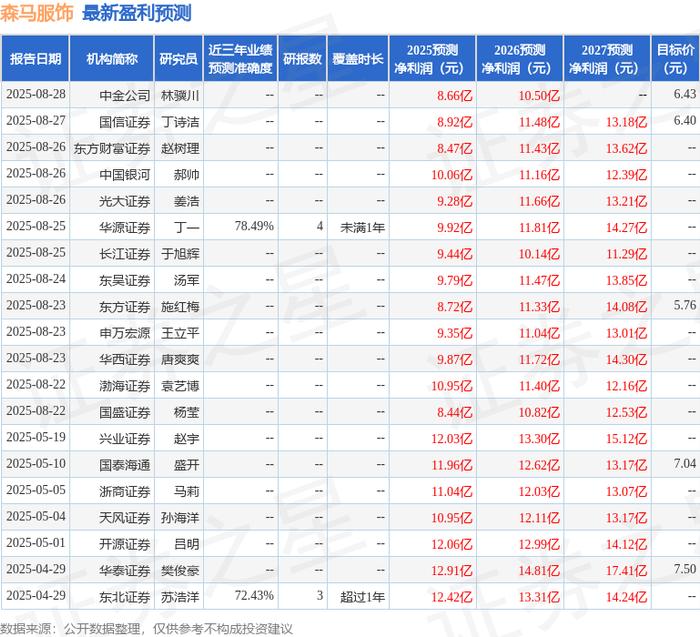Click the 2025预测净利润 column header

coord(432,58)
